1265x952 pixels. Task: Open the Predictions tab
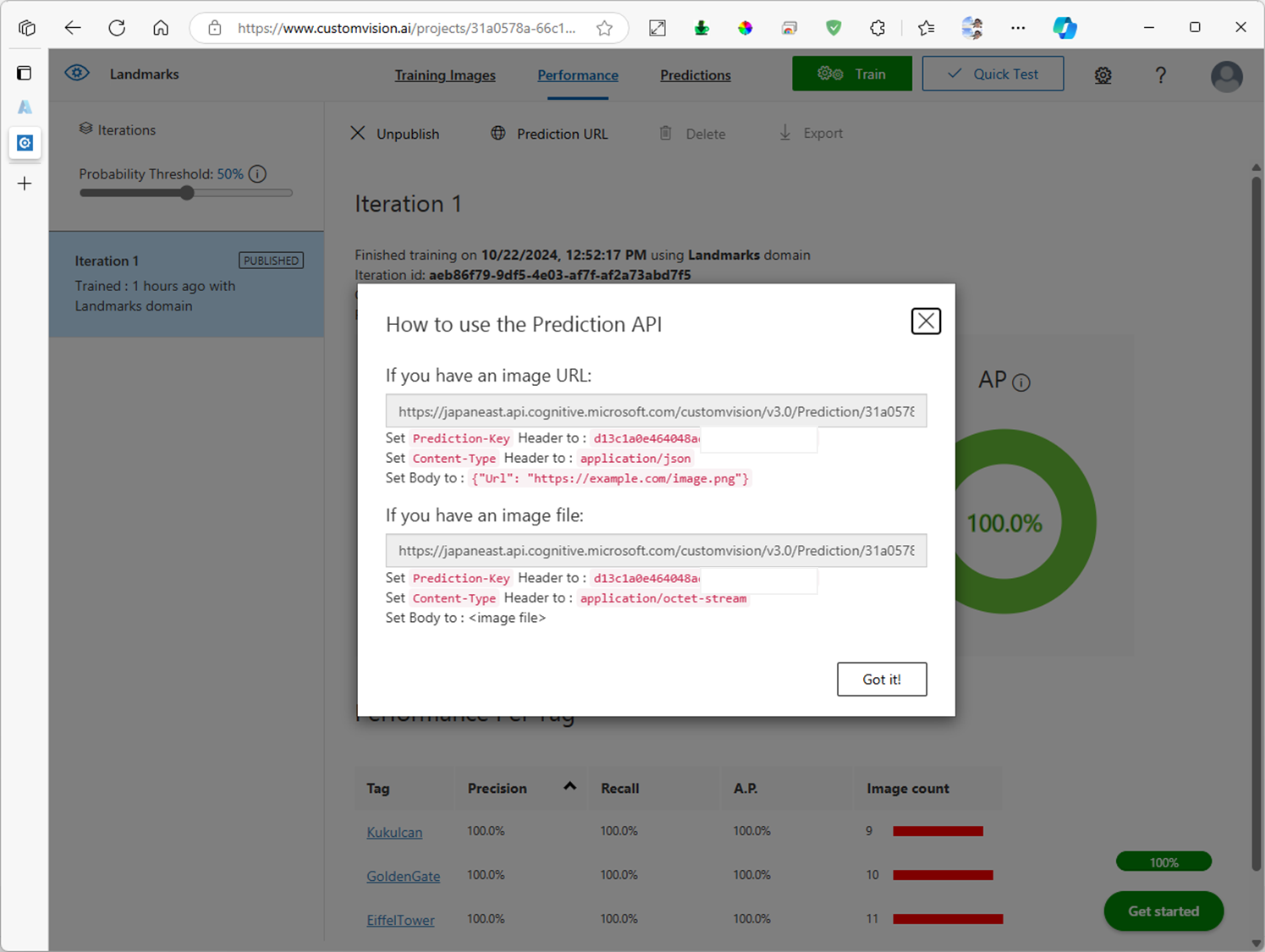696,75
